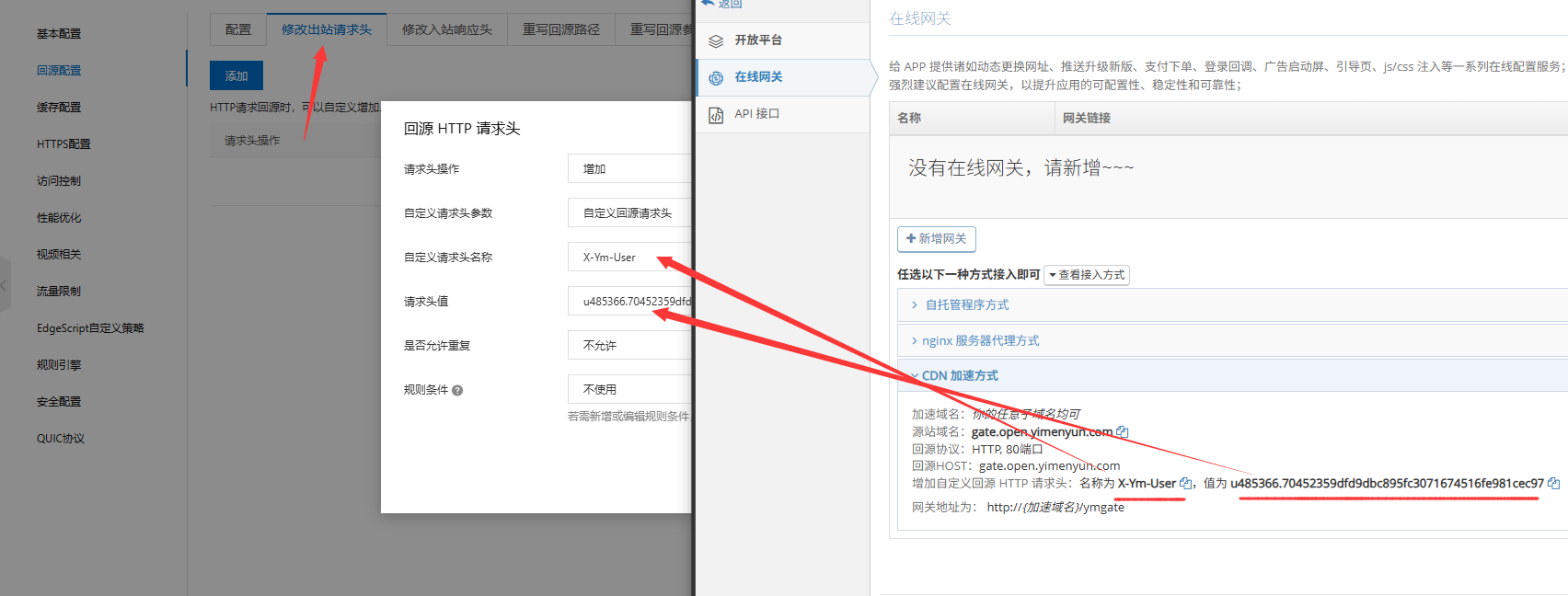This screenshot has width=1568, height=596.
Task: Copy the gate.open.yimenyun.com source domain
Action: point(1122,432)
